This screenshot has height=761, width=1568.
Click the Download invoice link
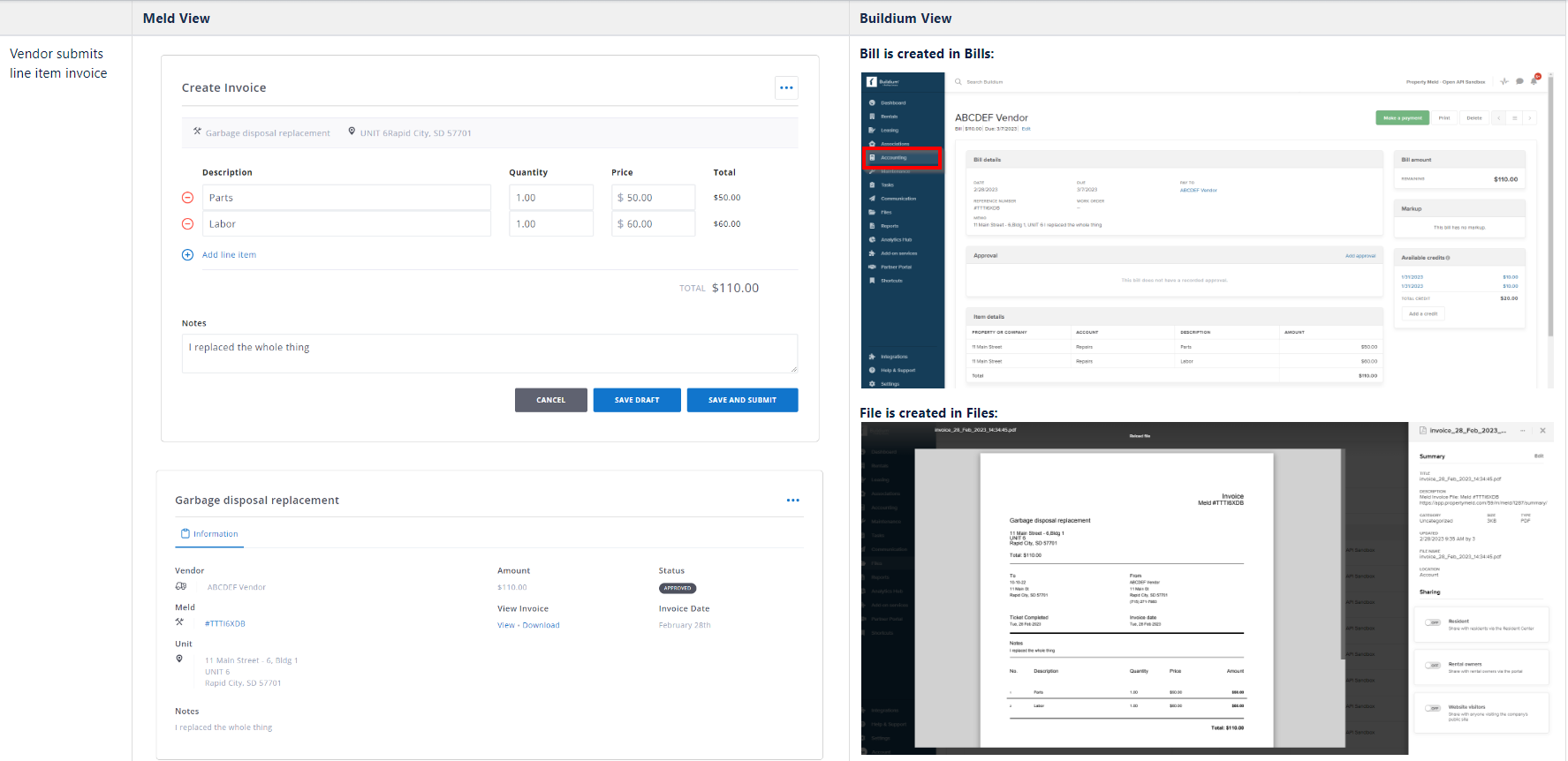[x=541, y=625]
